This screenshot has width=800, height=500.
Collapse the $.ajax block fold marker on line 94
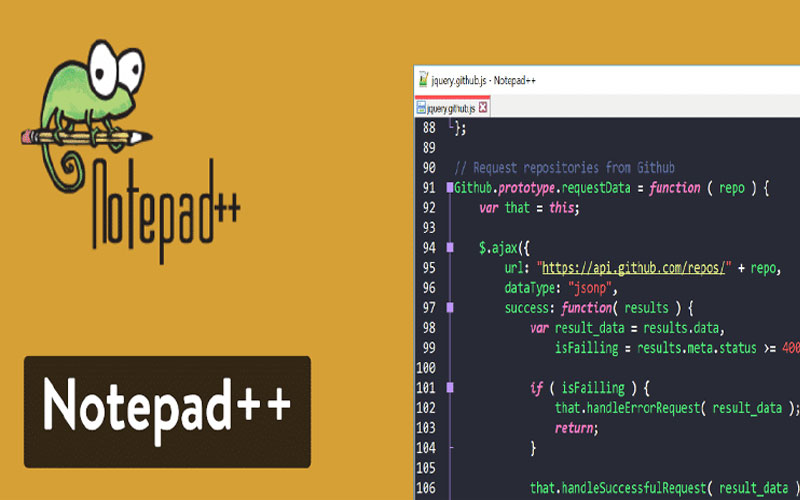pos(450,247)
